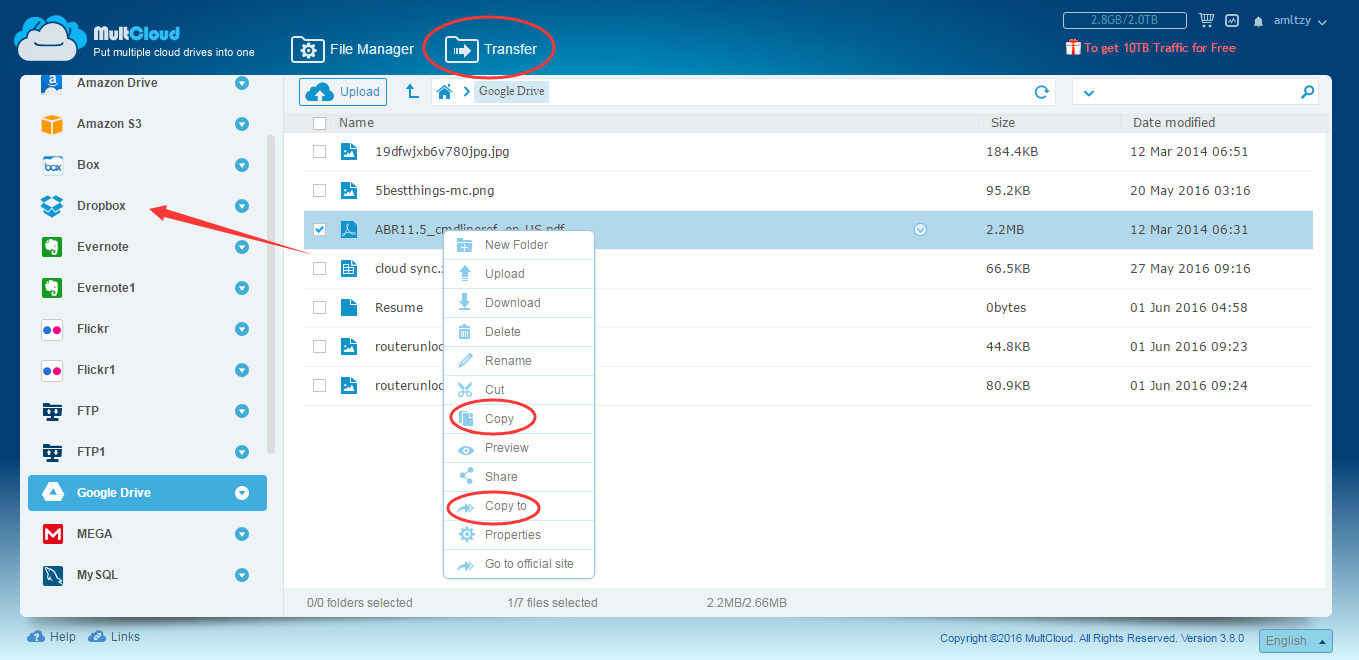This screenshot has width=1359, height=660.
Task: Select all files using the header checkbox
Action: click(x=319, y=123)
